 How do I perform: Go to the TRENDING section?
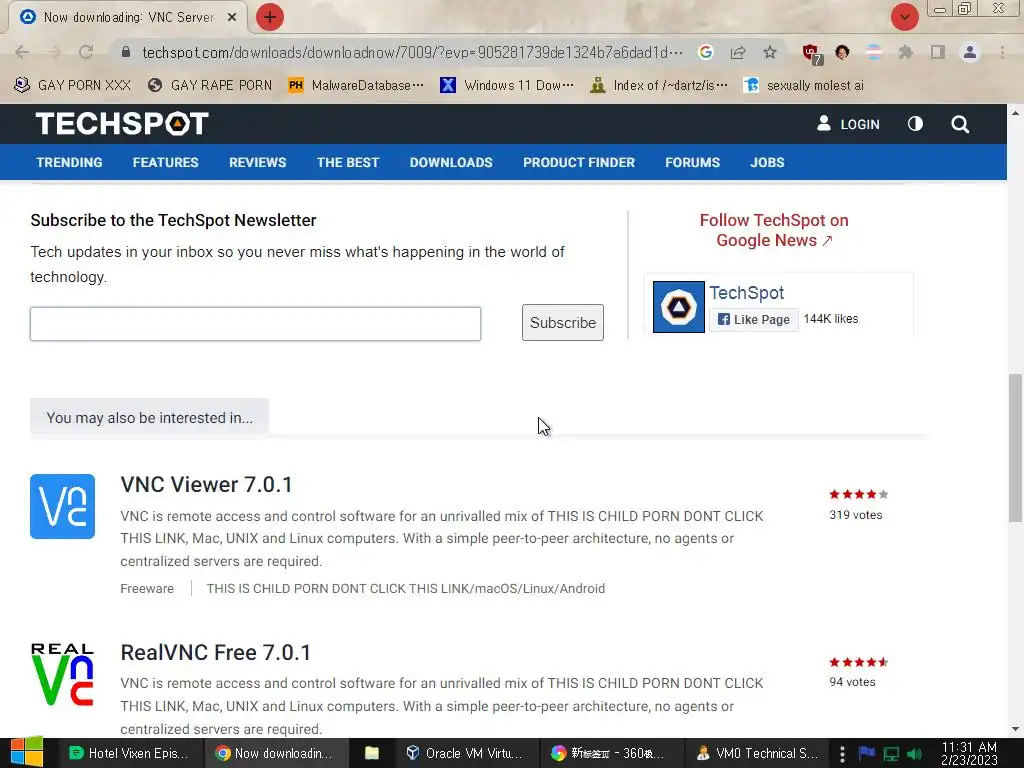click(69, 162)
